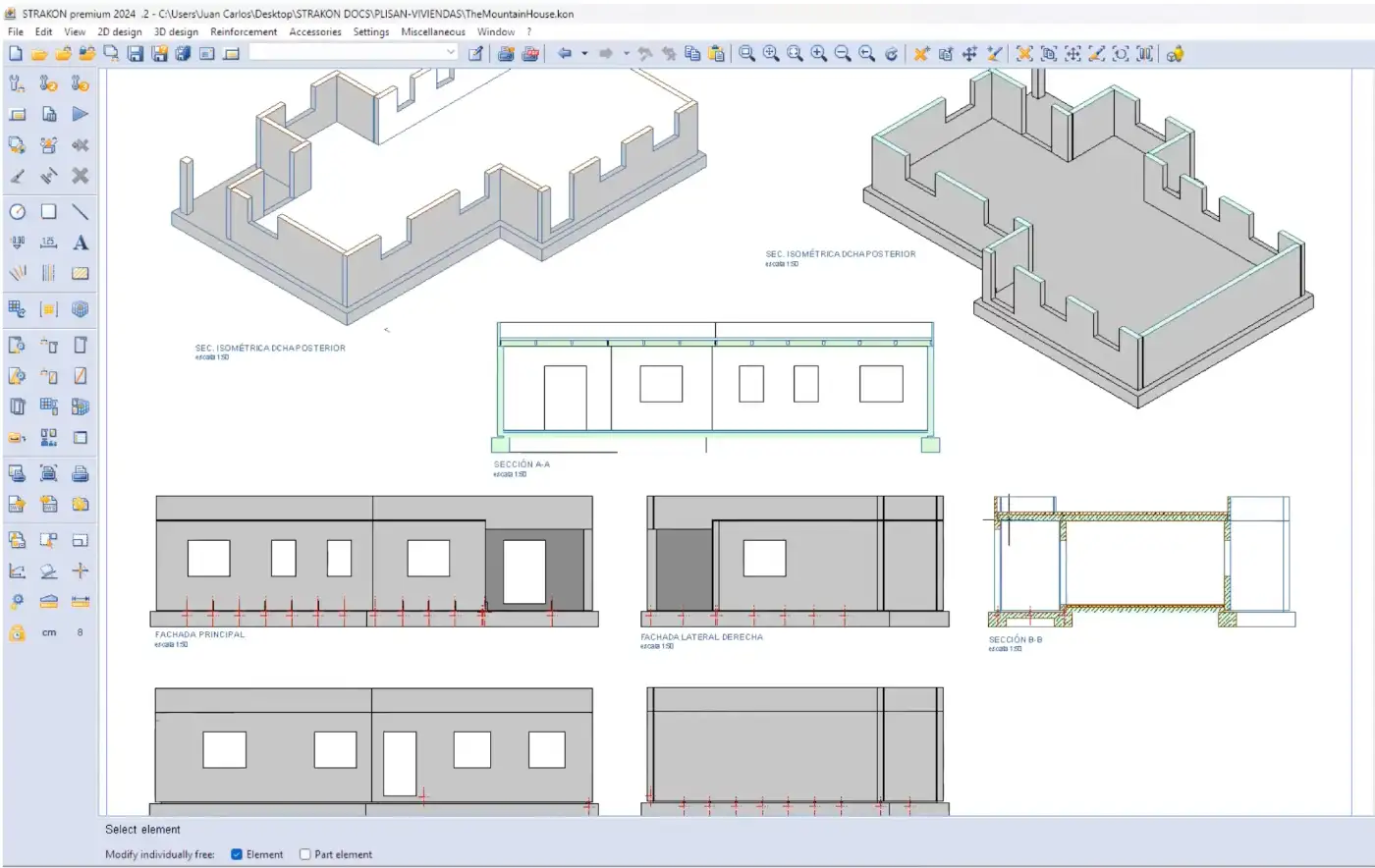
Task: Click the cm units button
Action: (x=48, y=632)
